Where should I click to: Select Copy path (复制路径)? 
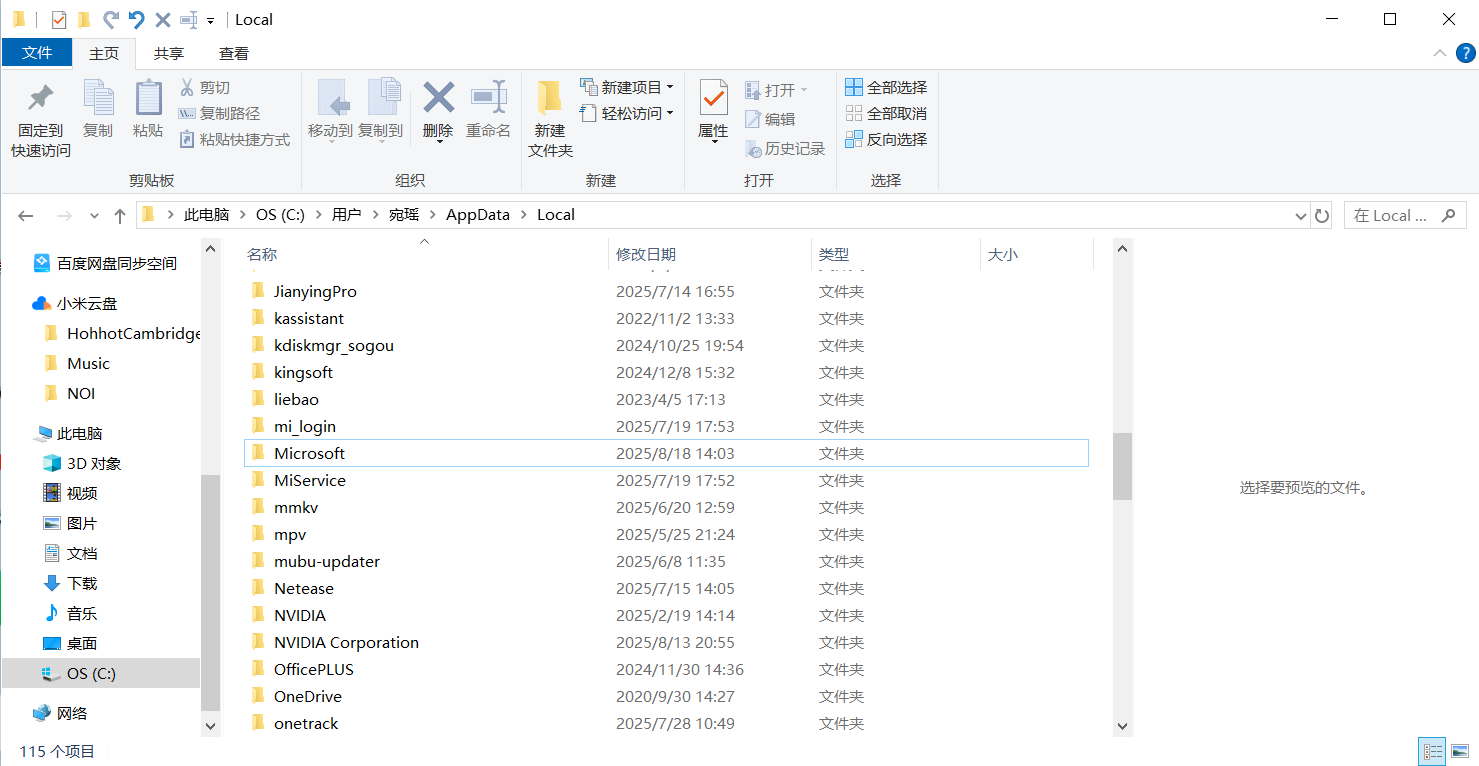219,114
